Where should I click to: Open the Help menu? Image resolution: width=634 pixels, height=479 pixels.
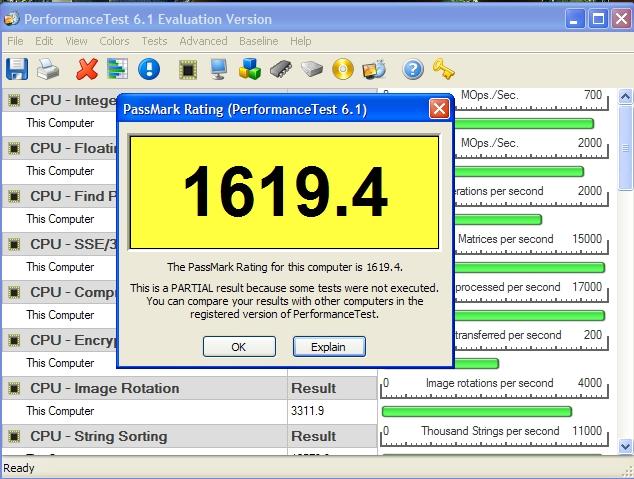pyautogui.click(x=300, y=41)
